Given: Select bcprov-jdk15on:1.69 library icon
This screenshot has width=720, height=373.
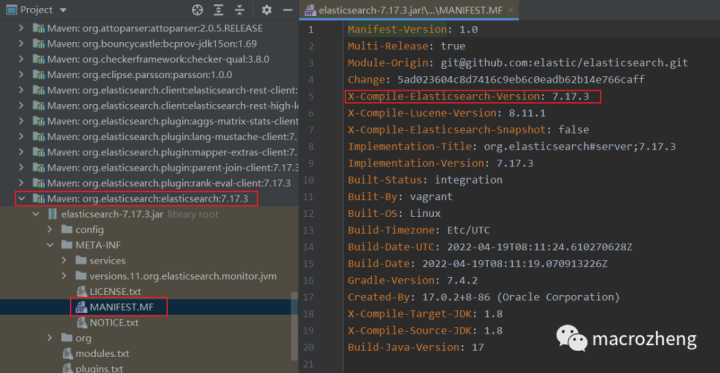Looking at the screenshot, I should point(39,44).
